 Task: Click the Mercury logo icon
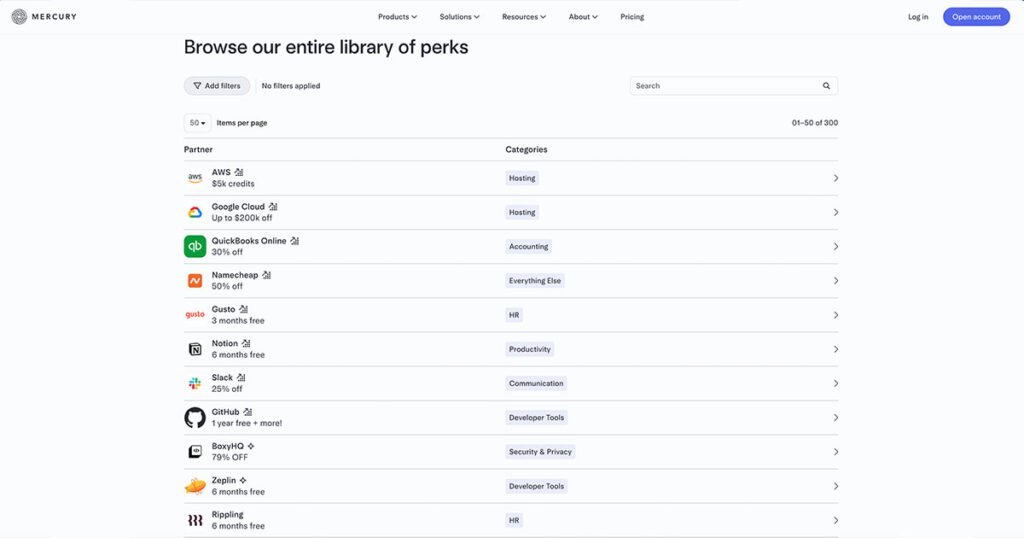coord(20,17)
